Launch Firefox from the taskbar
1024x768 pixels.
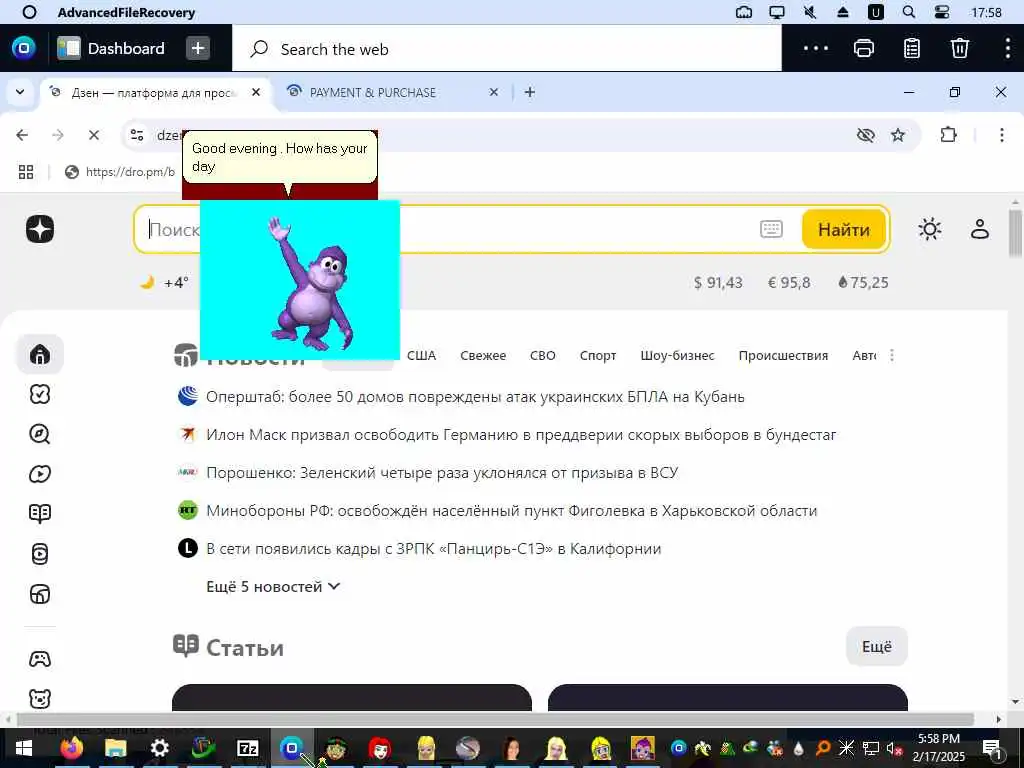coord(71,748)
